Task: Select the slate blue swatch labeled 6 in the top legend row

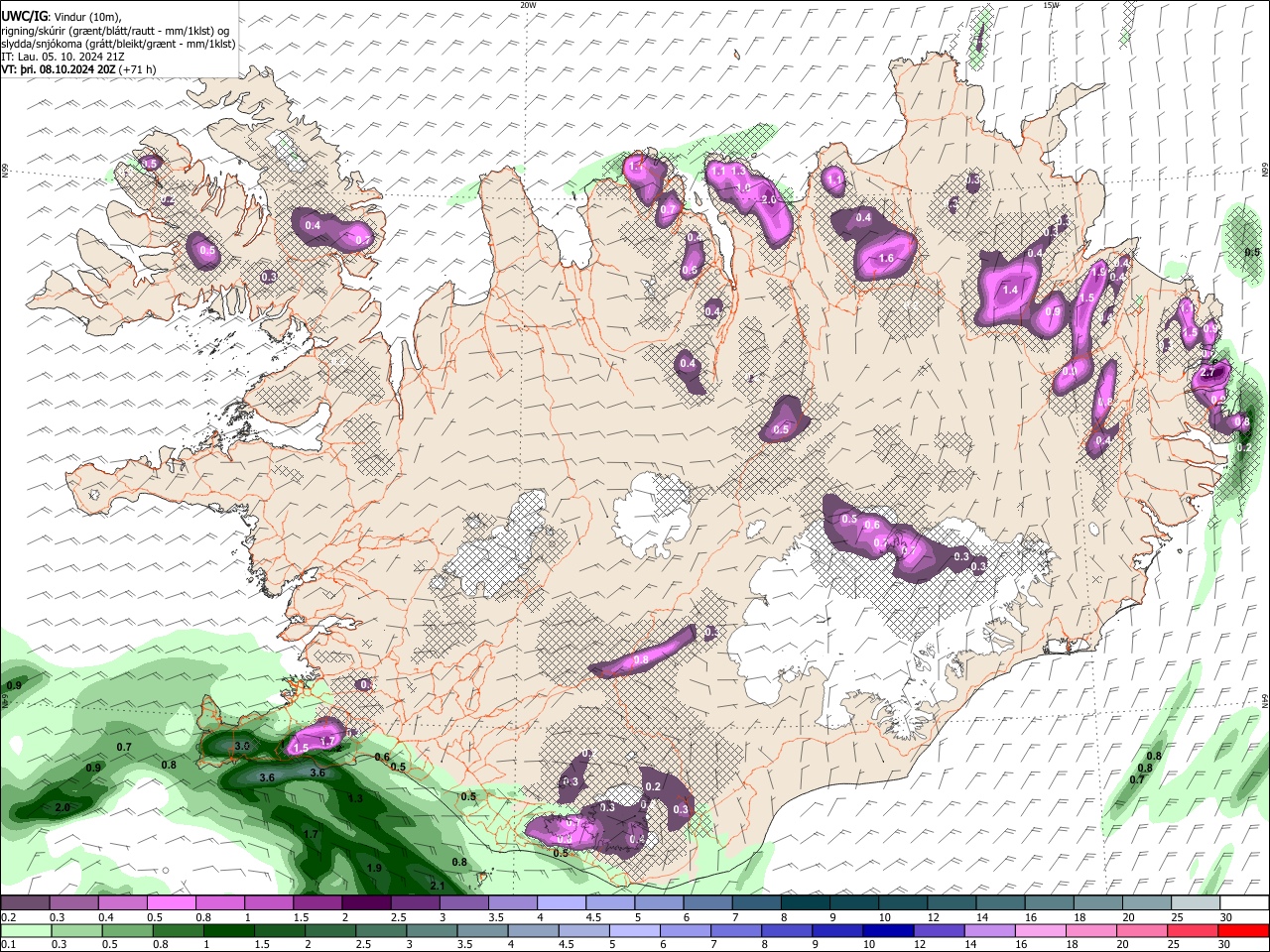Action: click(x=708, y=903)
